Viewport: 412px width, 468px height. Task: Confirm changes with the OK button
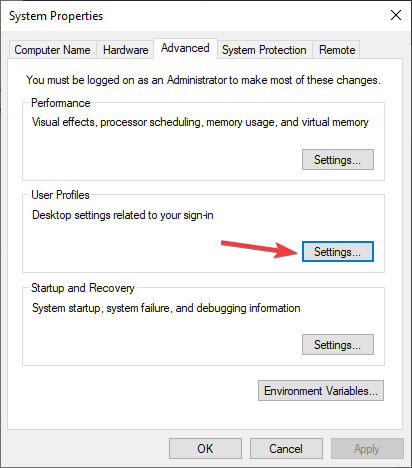(x=205, y=449)
